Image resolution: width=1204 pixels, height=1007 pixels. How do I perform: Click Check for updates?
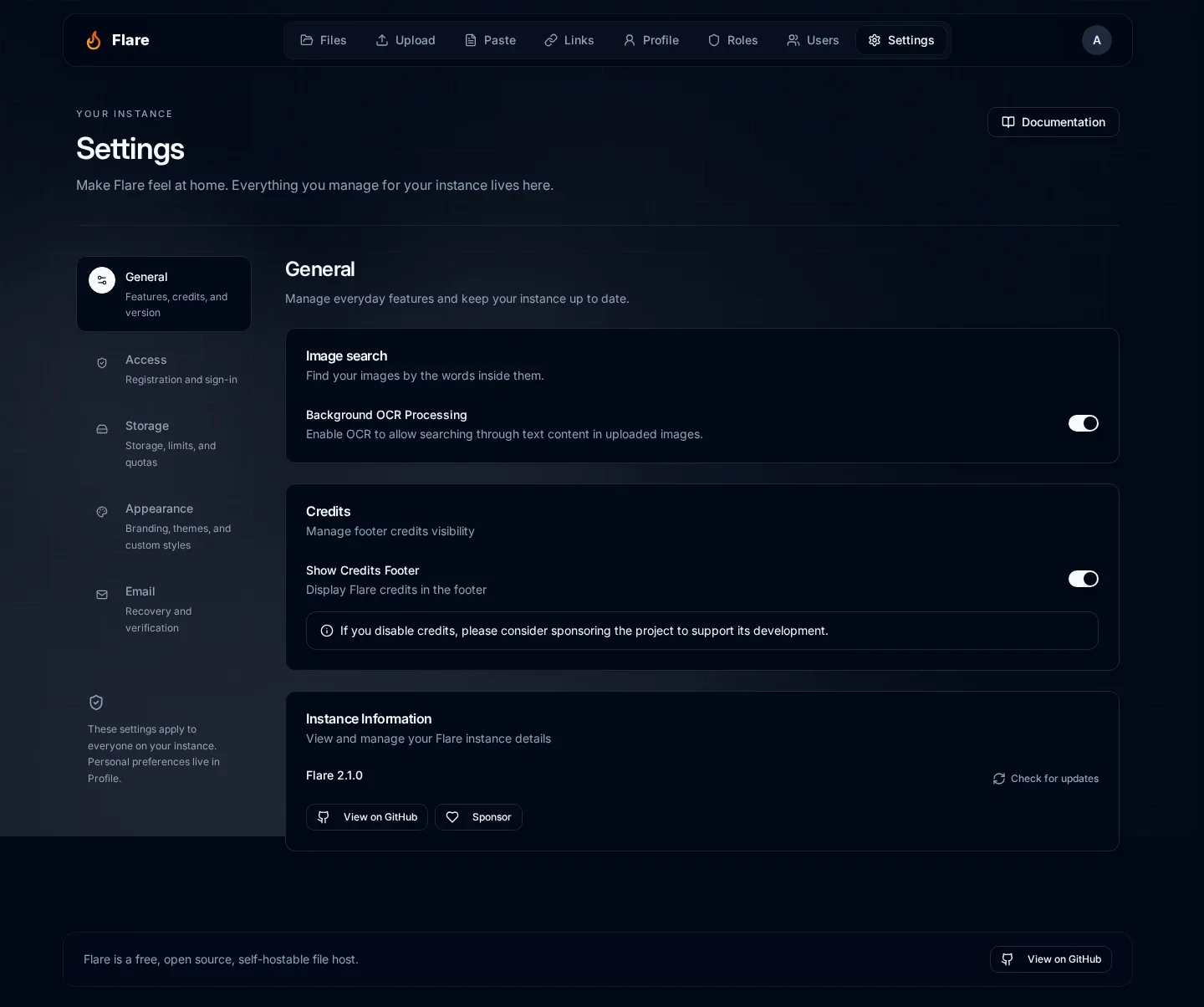point(1046,779)
